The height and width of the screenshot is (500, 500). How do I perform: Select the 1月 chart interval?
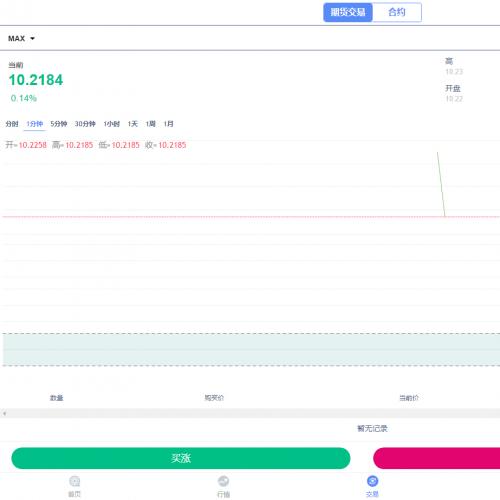pos(169,124)
